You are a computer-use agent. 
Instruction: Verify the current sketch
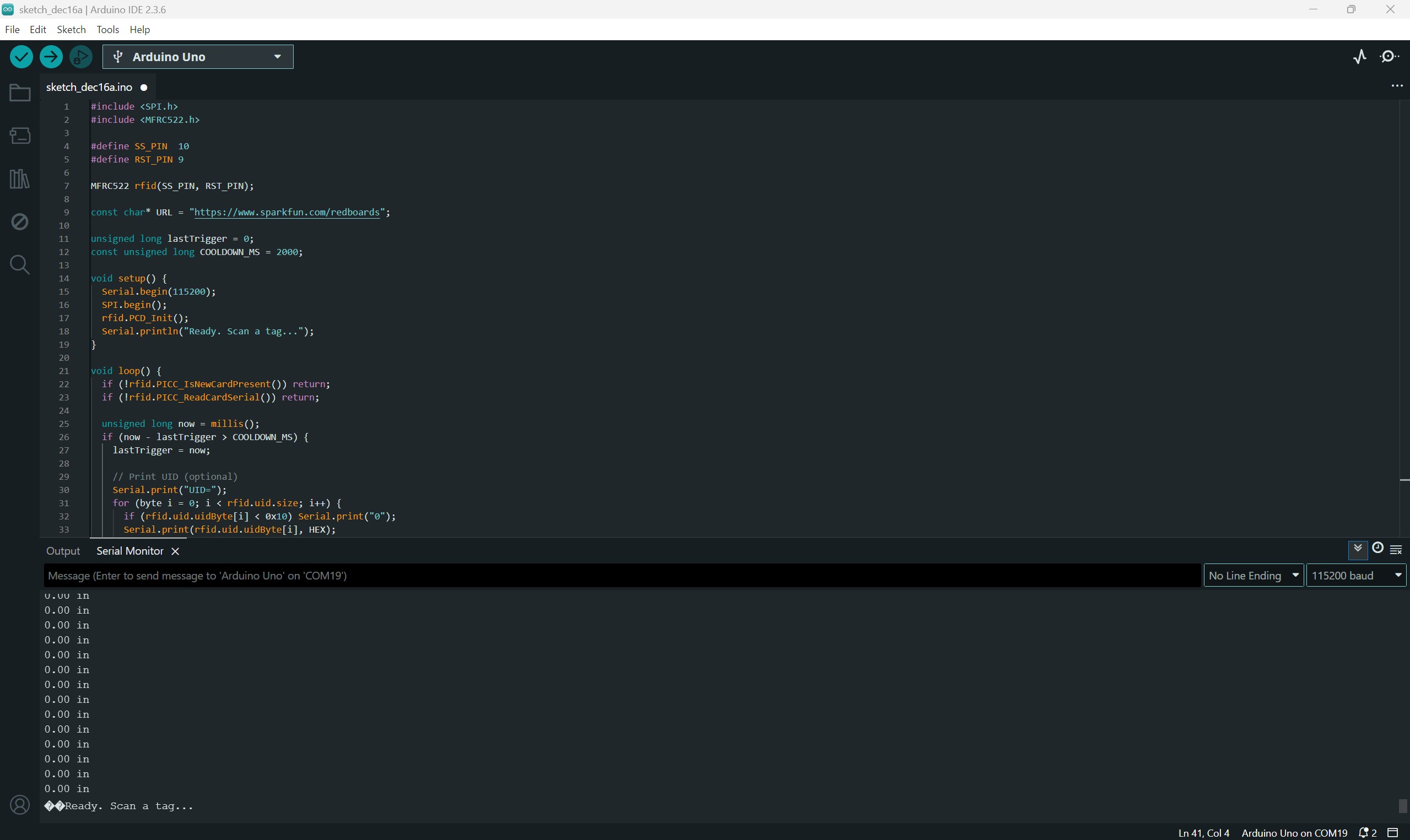point(20,56)
